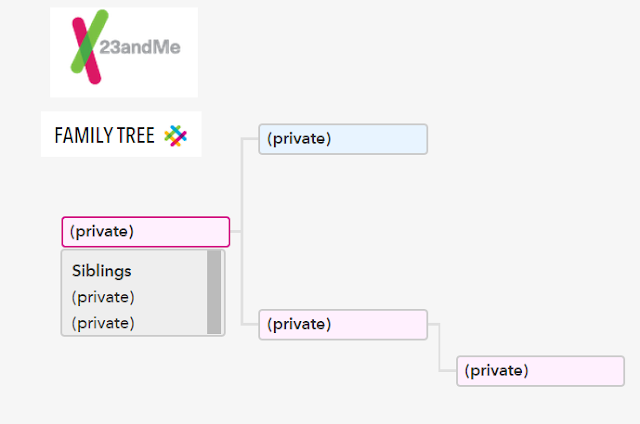Click the short connector right of magenta box
The height and width of the screenshot is (424, 640).
pyautogui.click(x=235, y=232)
